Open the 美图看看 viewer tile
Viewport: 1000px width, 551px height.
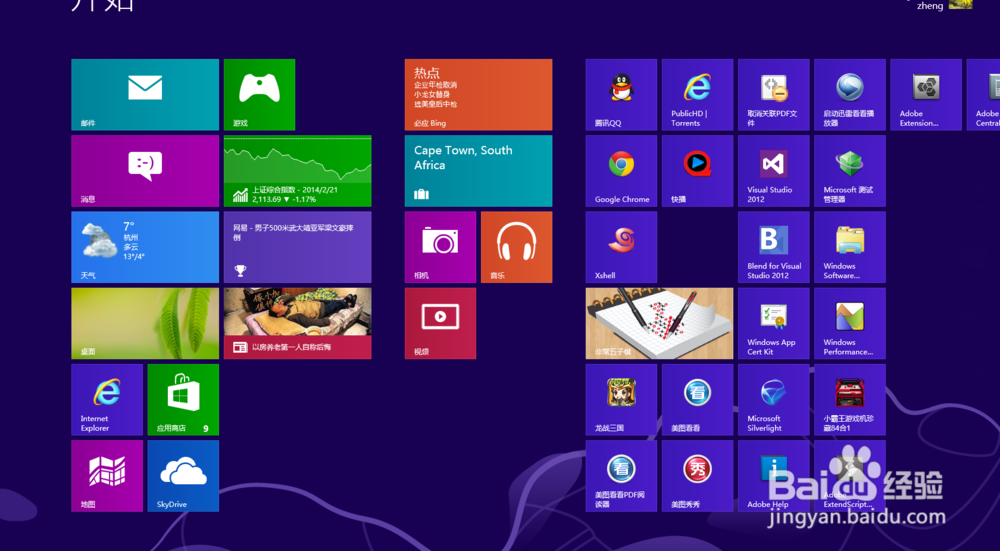pos(697,400)
